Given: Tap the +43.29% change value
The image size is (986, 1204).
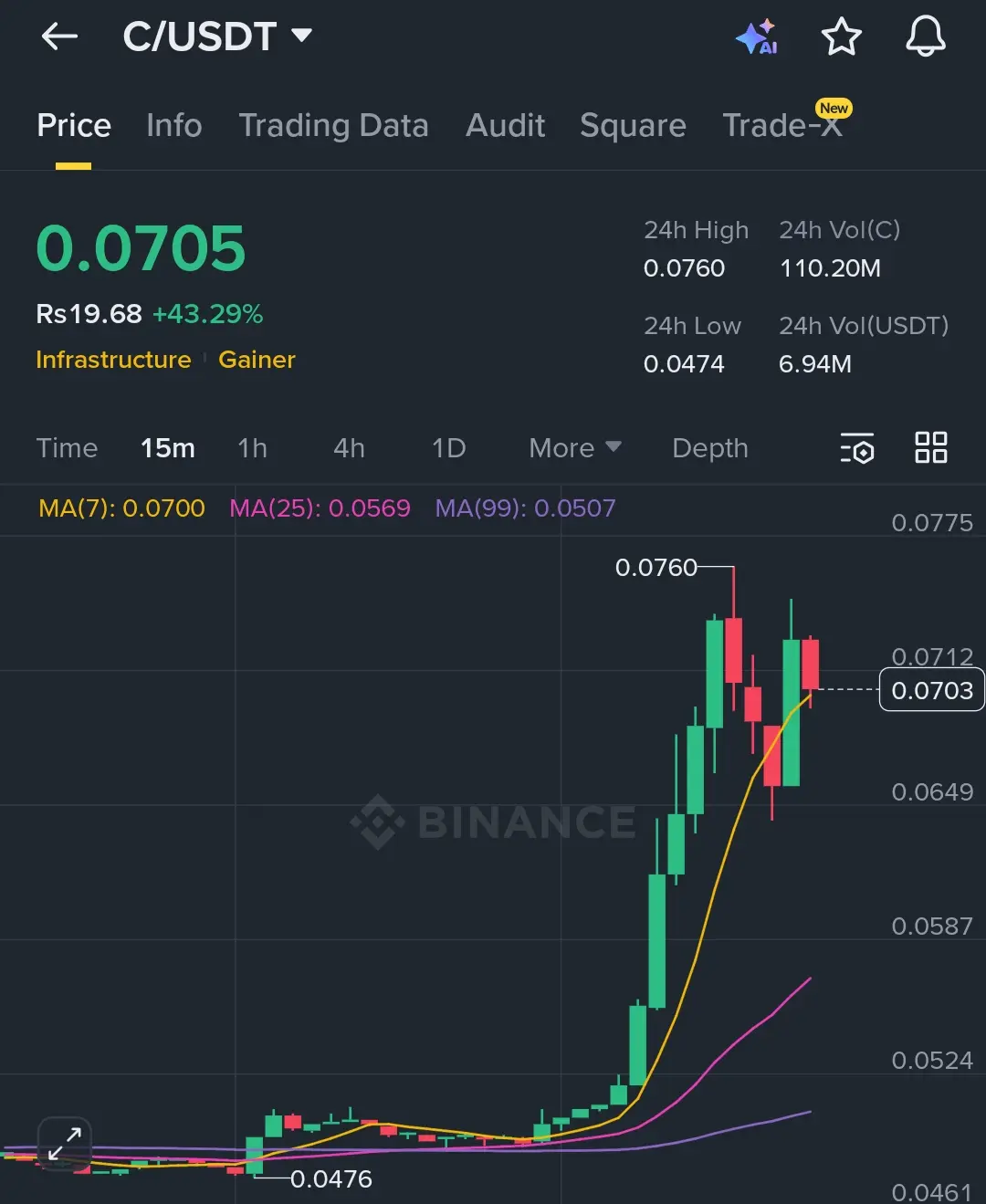Looking at the screenshot, I should pyautogui.click(x=207, y=314).
